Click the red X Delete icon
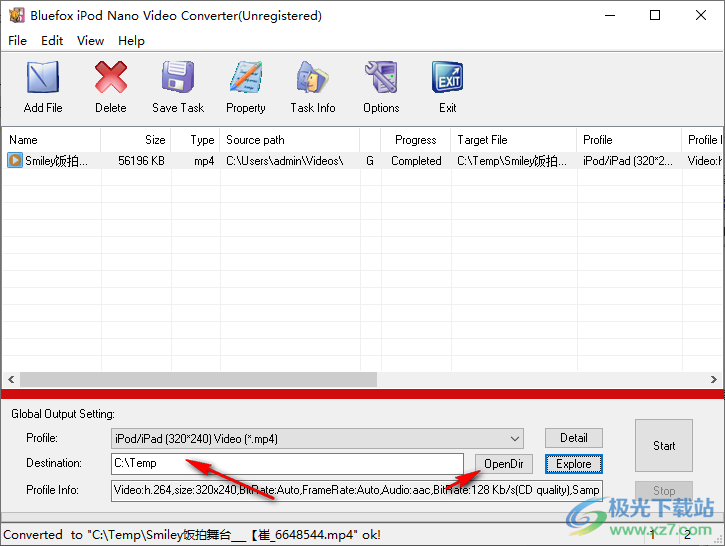The width and height of the screenshot is (725, 546). point(111,77)
